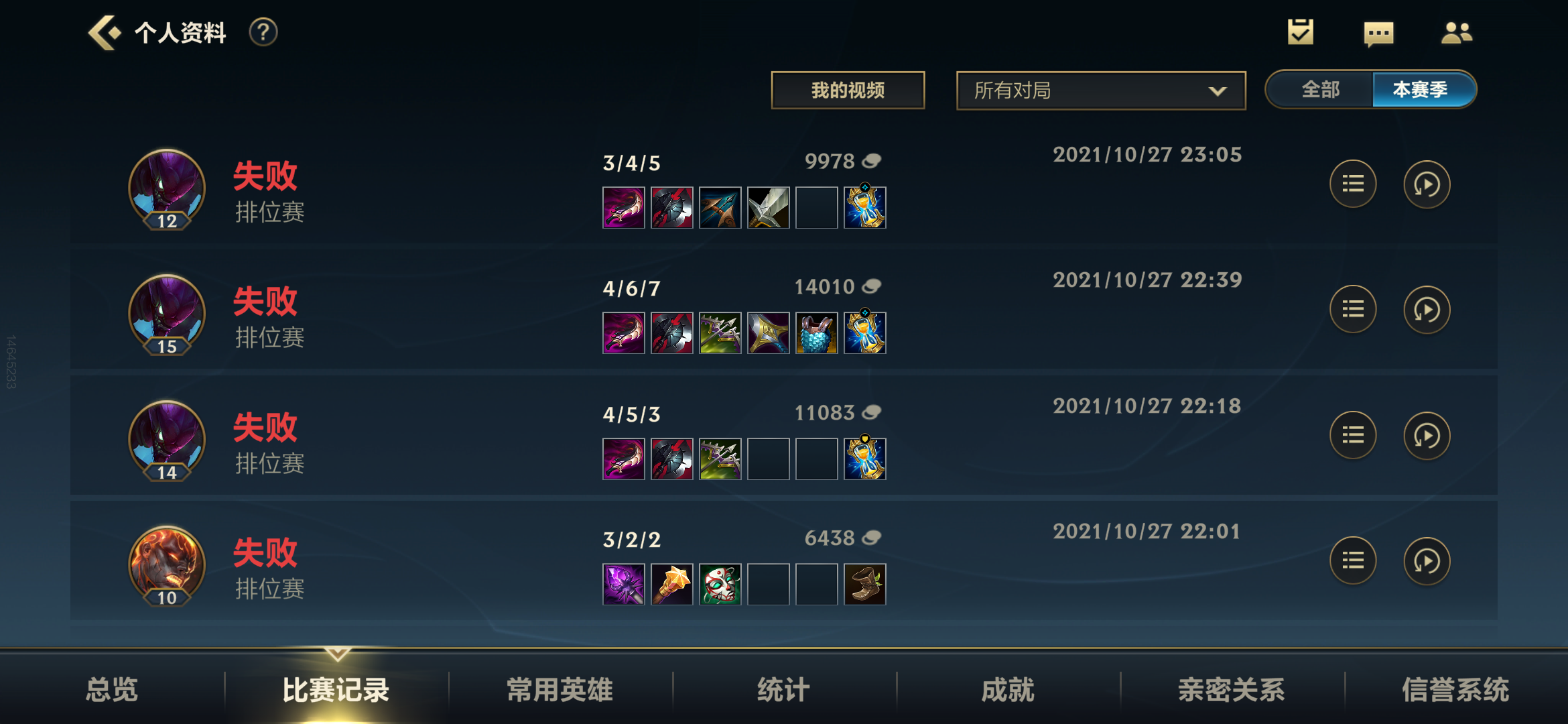Switch filter to 全部
The width and height of the screenshot is (1568, 724).
(x=1320, y=89)
